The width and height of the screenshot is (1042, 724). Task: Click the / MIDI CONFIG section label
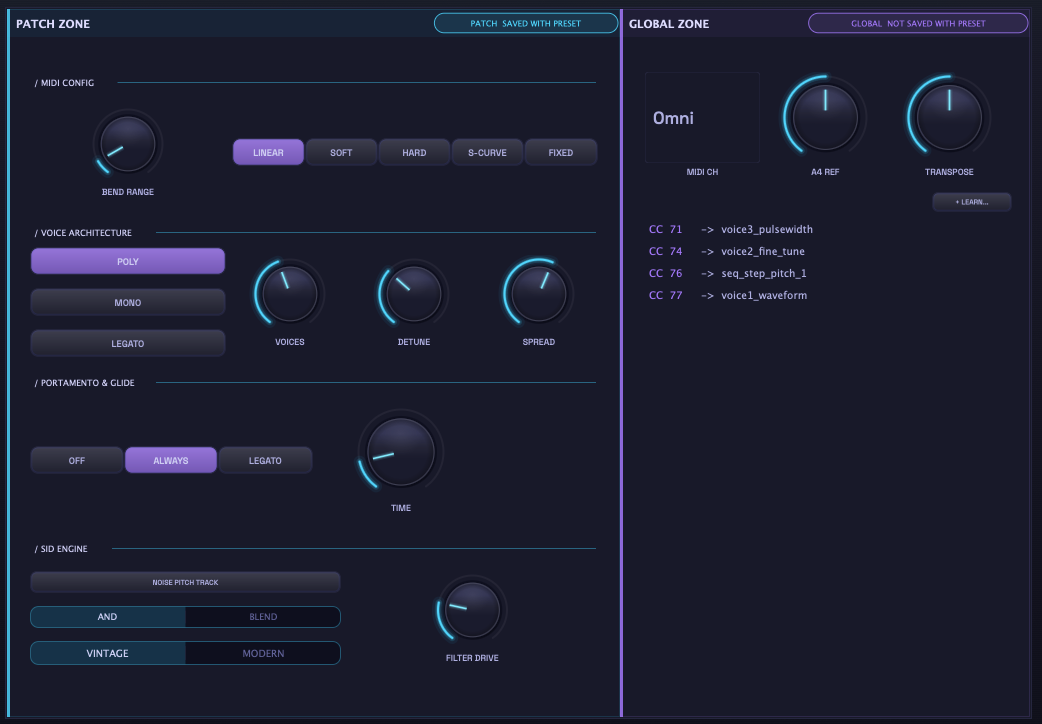point(64,82)
